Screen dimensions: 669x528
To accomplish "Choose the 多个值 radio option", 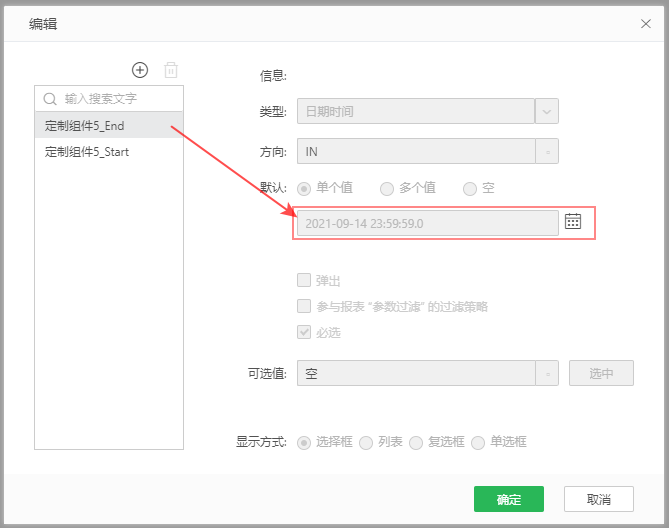I will click(x=387, y=187).
